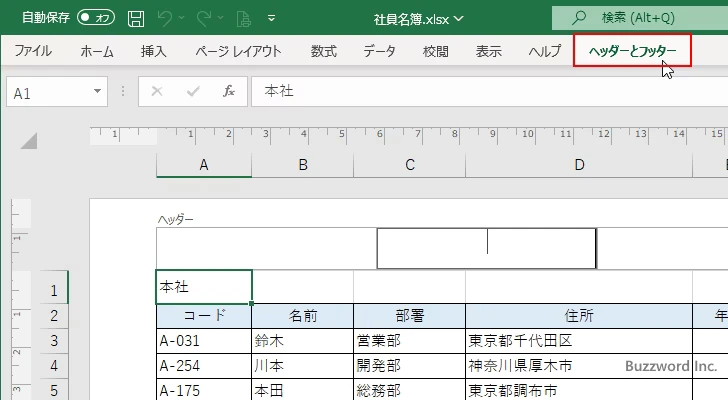The width and height of the screenshot is (728, 400).
Task: Click the formula bar Enter checkmark icon
Action: pyautogui.click(x=193, y=91)
